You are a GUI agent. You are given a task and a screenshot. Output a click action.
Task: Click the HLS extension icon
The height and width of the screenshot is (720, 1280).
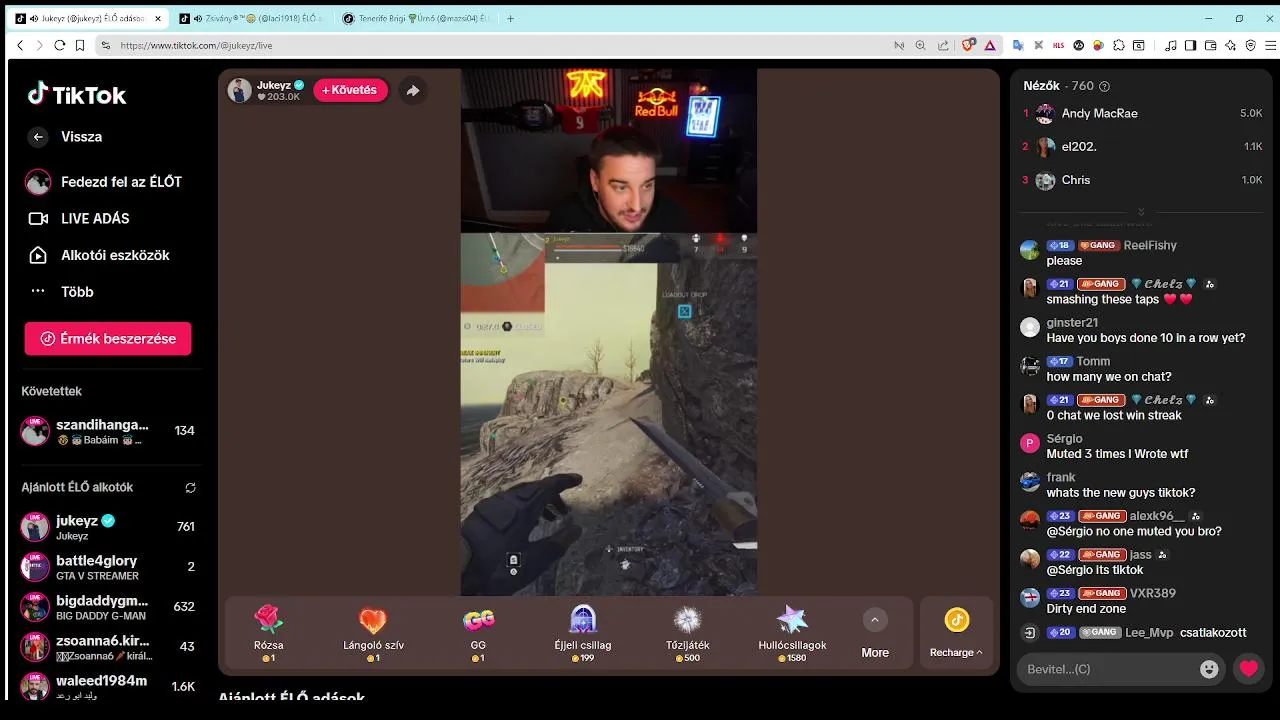click(x=1058, y=45)
